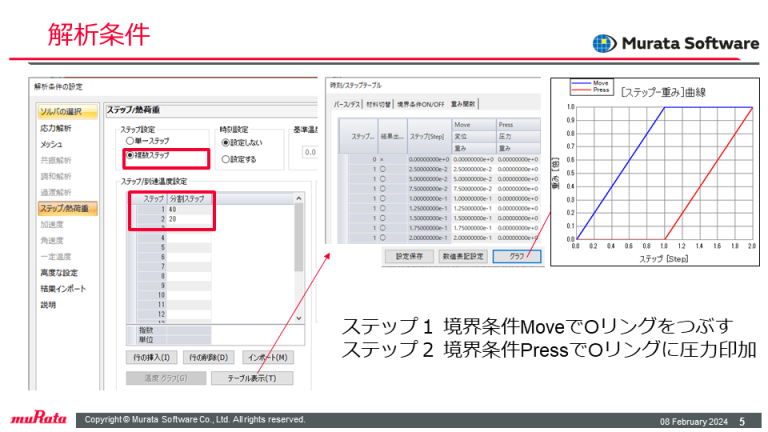Viewport: 768px width, 432px height.
Task: Select 応力解析 in the left settings list
Action: click(56, 129)
